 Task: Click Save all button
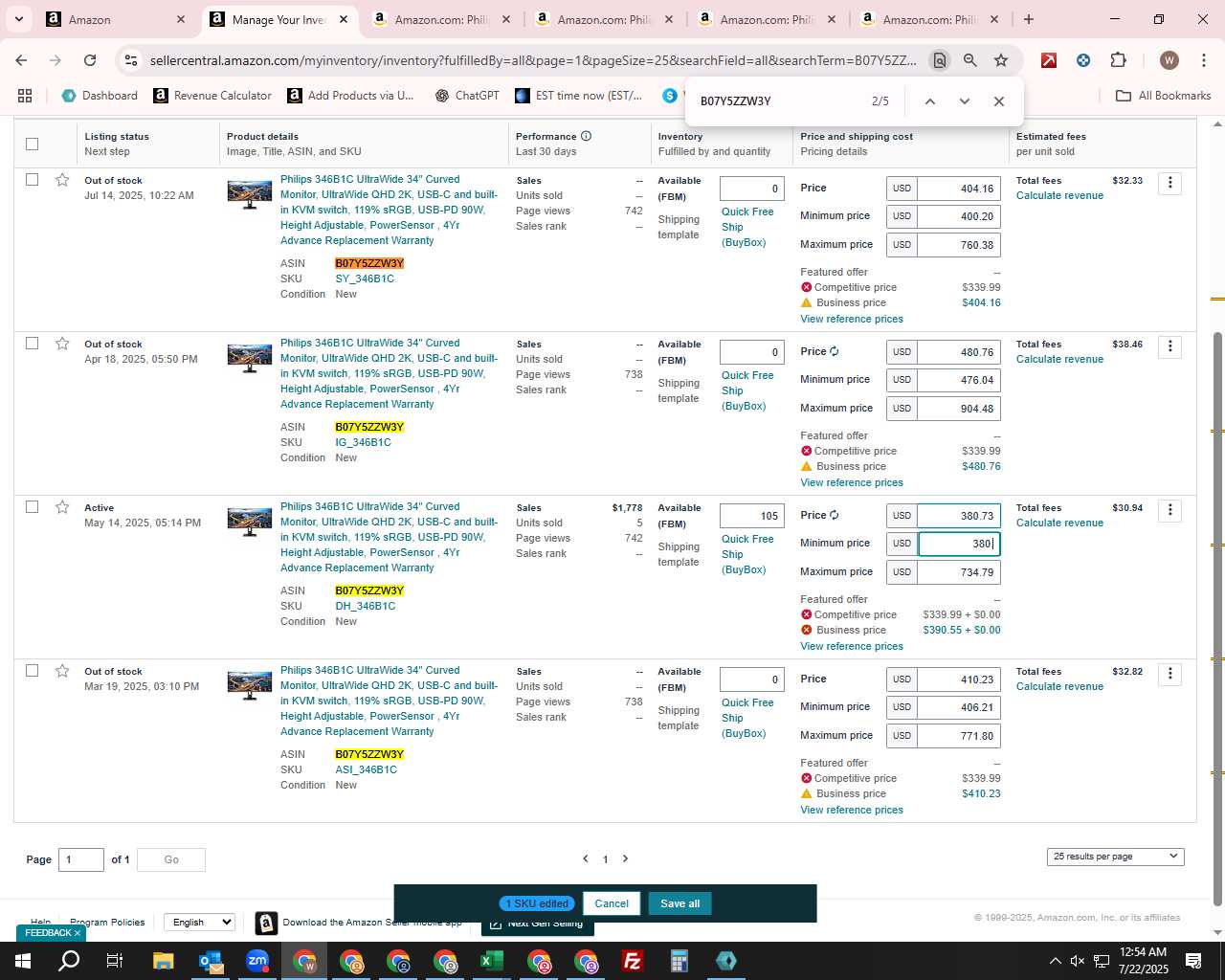(679, 903)
